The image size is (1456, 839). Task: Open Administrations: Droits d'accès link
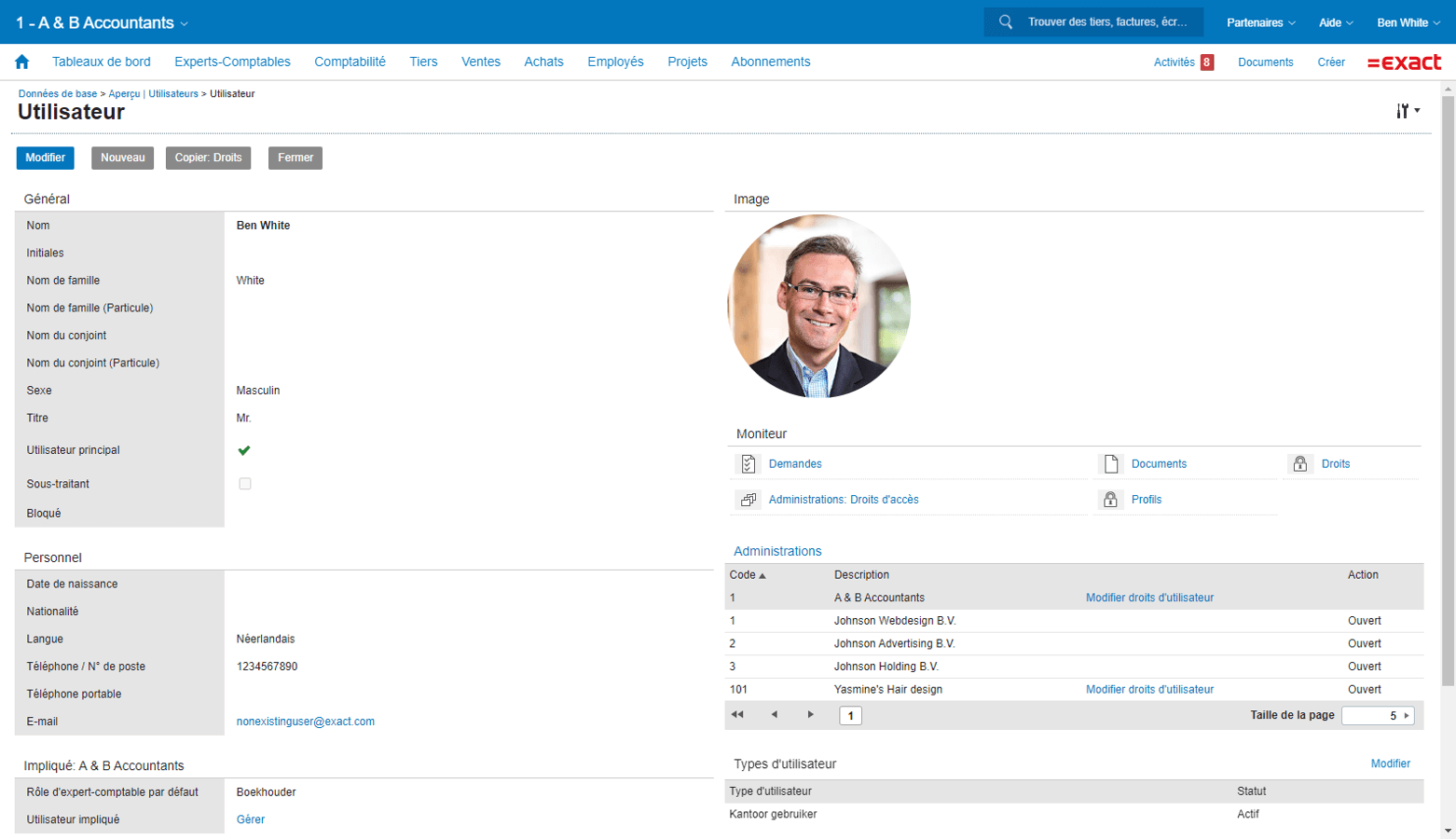(844, 500)
